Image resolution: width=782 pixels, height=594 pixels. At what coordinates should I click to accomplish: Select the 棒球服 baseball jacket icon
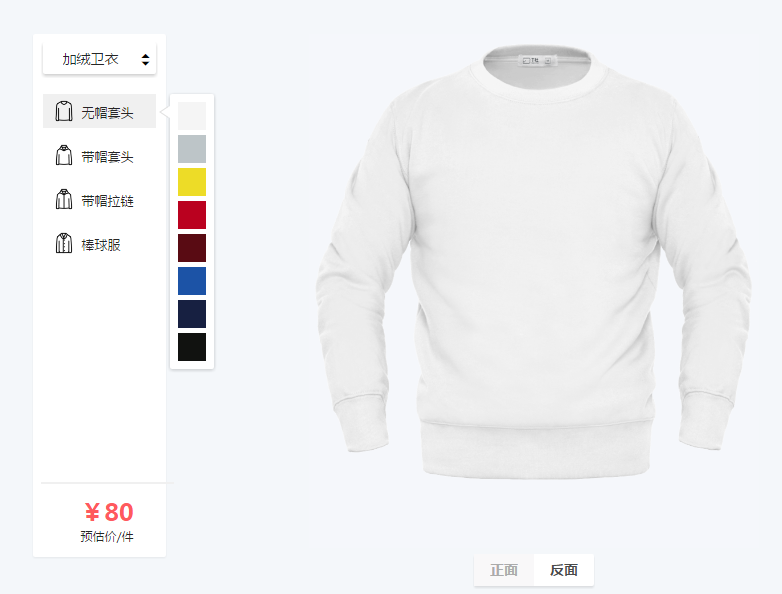(x=63, y=243)
